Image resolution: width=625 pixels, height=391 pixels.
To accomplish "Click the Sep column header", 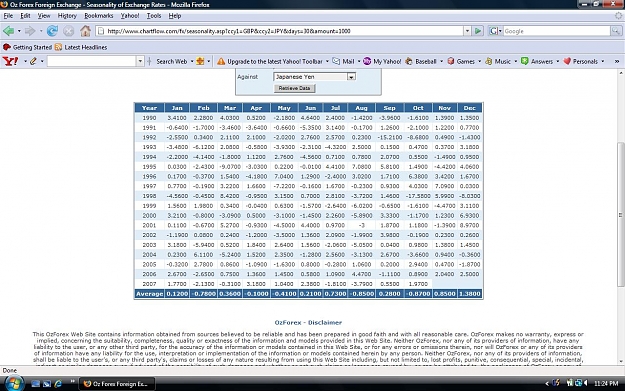I will click(x=389, y=108).
